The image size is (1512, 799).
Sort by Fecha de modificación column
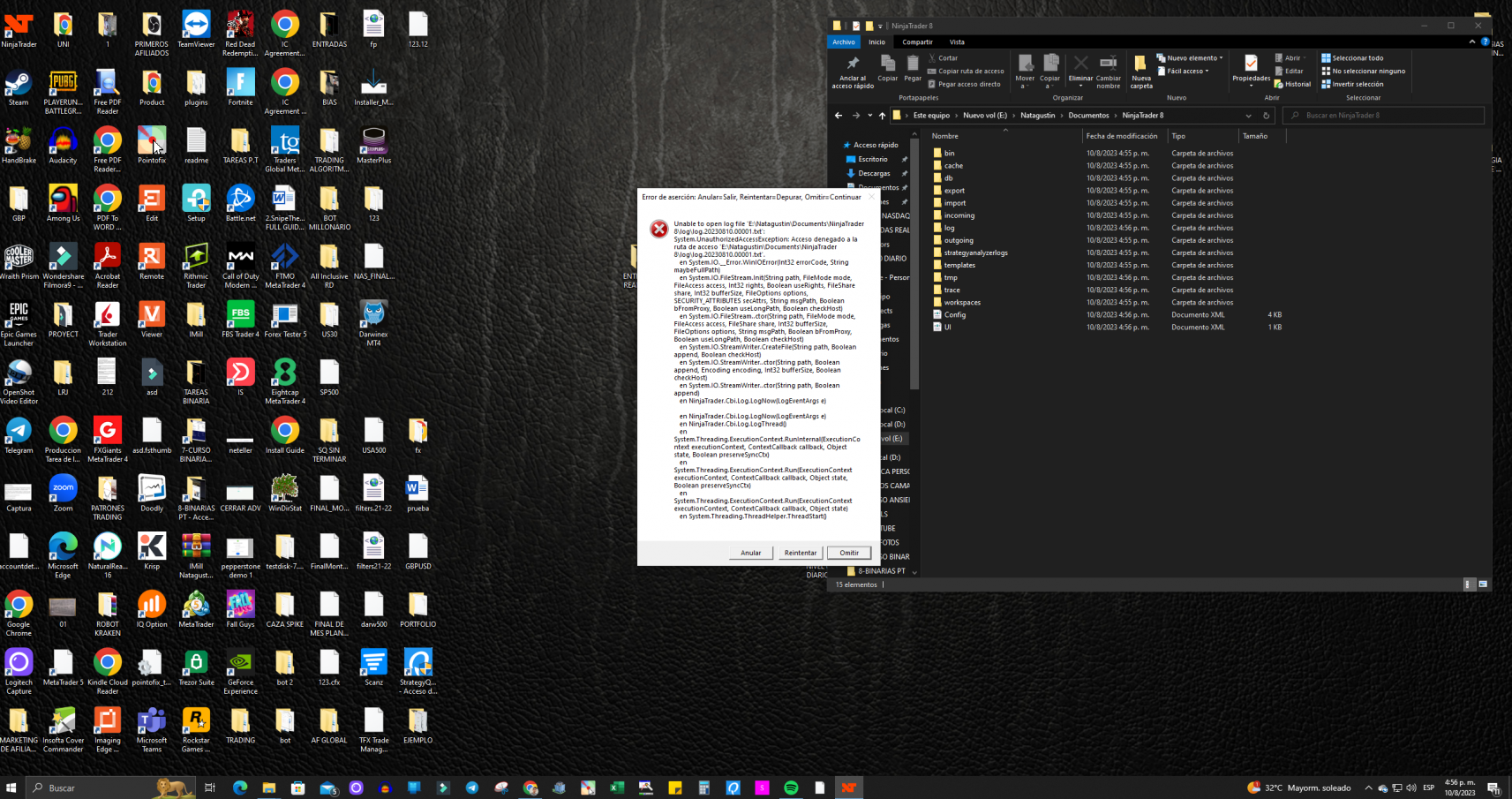pyautogui.click(x=1122, y=136)
